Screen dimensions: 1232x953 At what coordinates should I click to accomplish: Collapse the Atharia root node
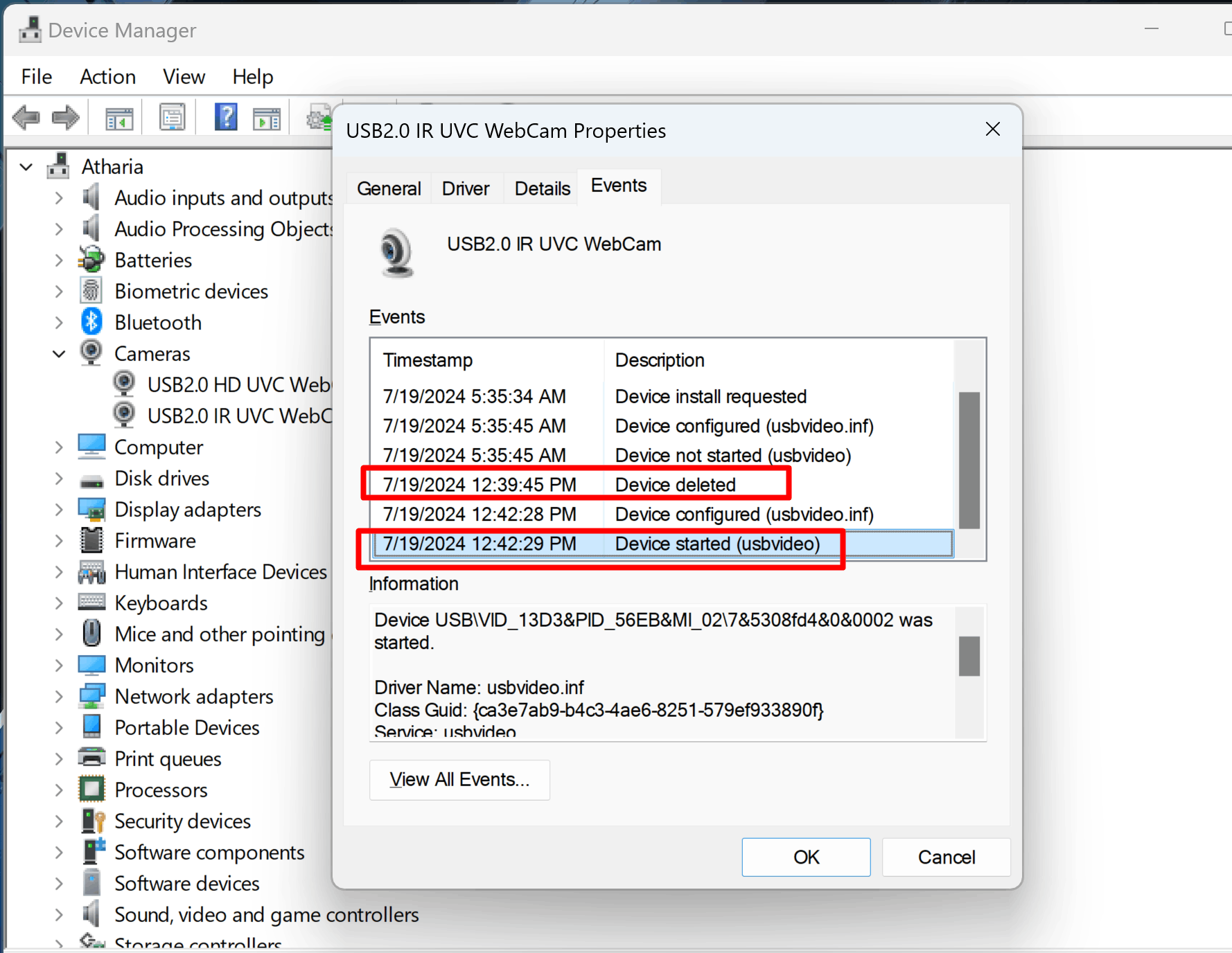(26, 167)
